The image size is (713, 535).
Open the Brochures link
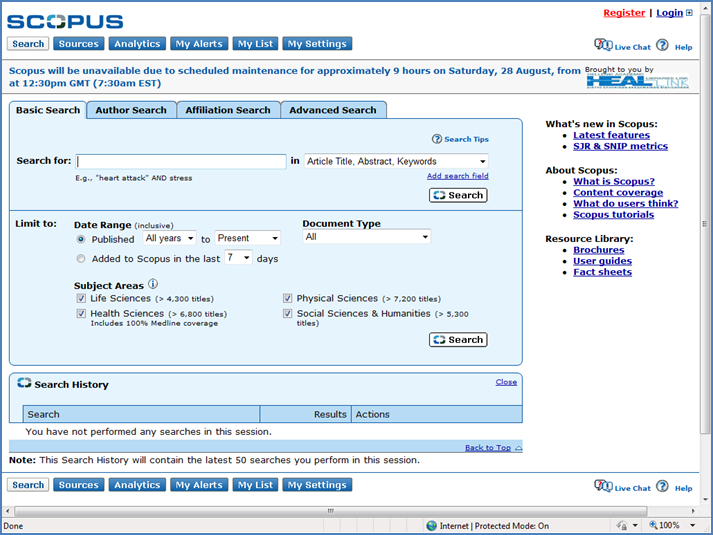598,250
